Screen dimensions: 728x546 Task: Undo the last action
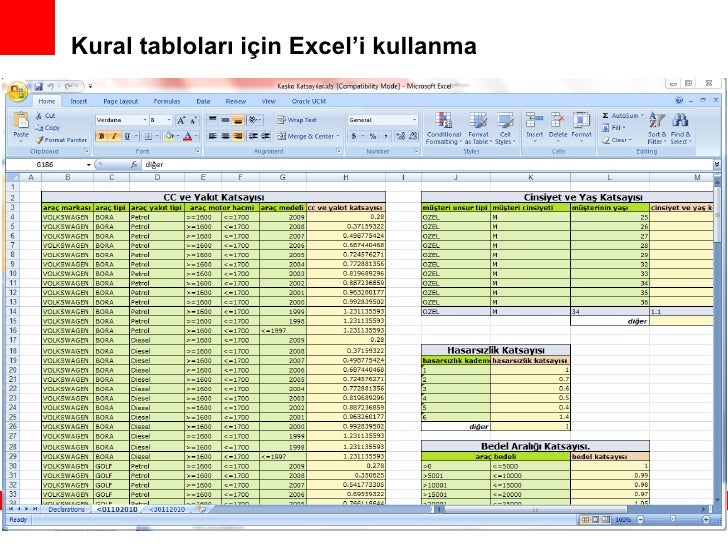pos(51,86)
